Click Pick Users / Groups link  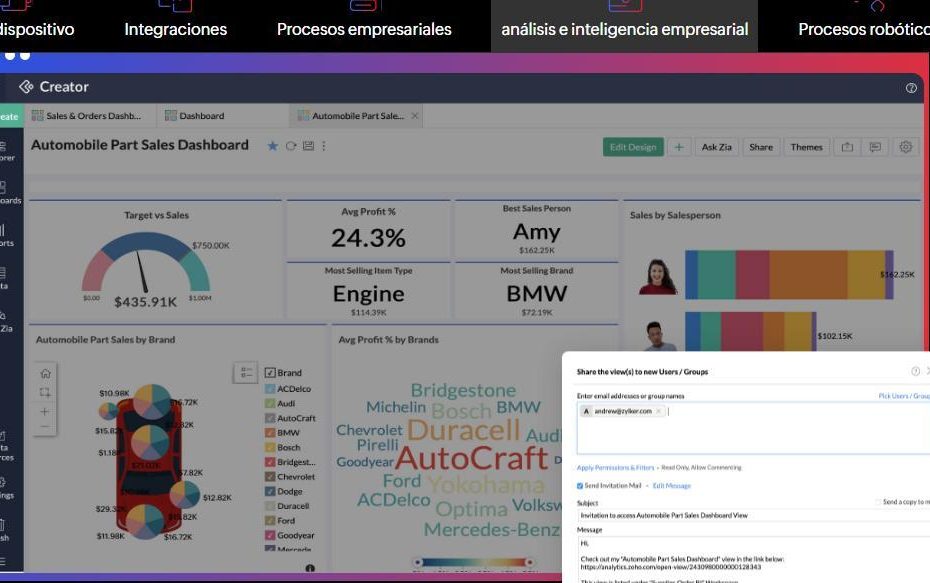point(904,396)
